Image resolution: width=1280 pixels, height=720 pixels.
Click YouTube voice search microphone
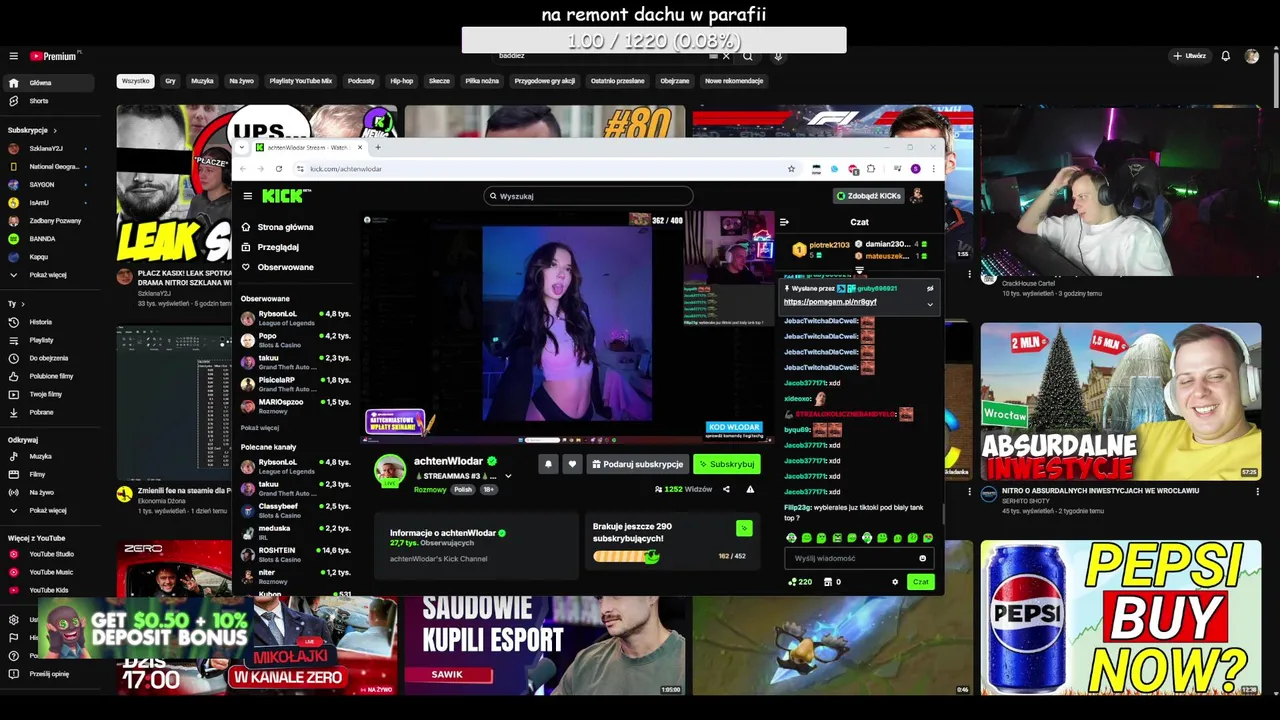click(x=778, y=56)
